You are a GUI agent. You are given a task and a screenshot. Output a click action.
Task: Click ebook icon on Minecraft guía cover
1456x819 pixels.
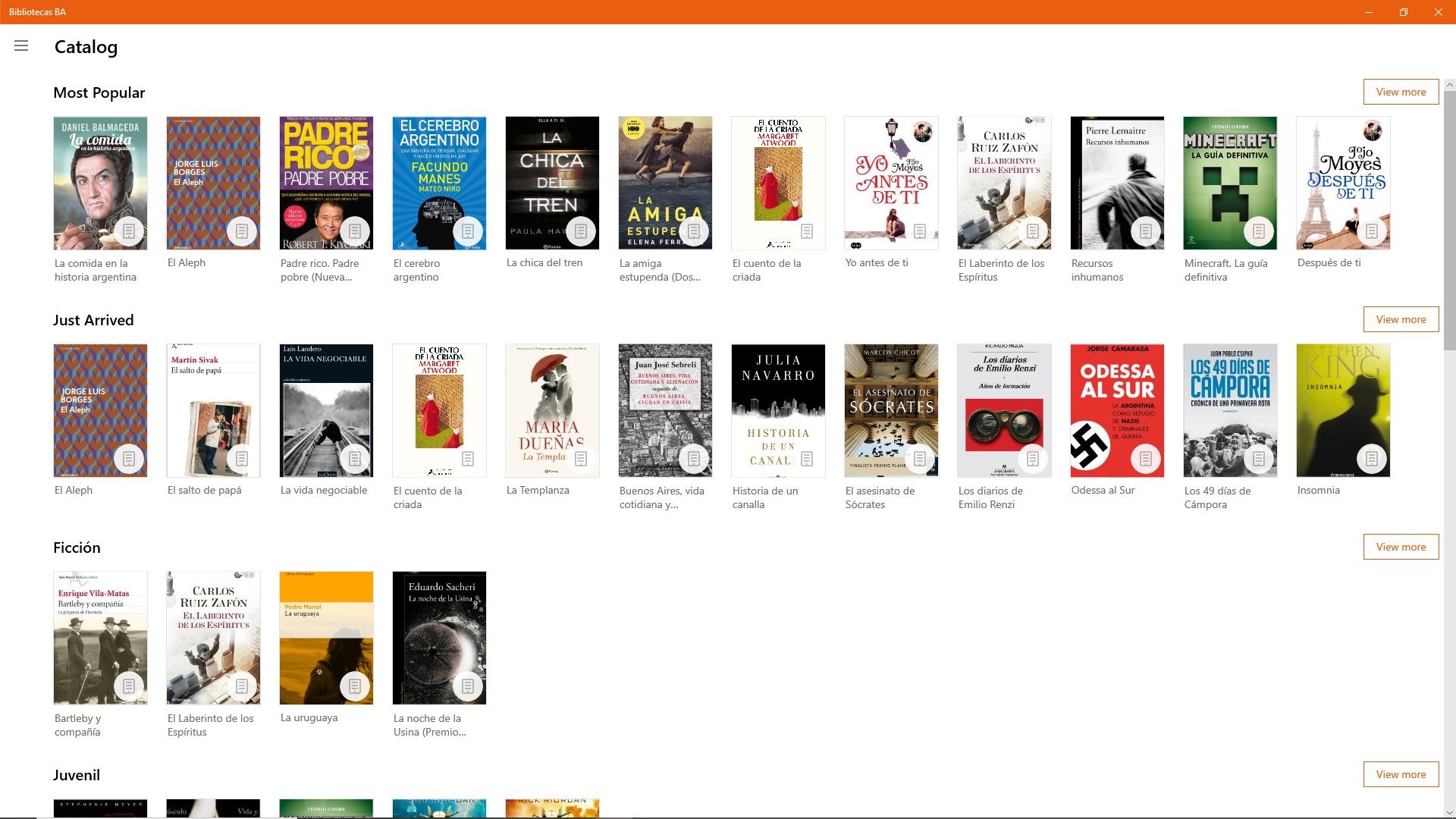point(1259,231)
